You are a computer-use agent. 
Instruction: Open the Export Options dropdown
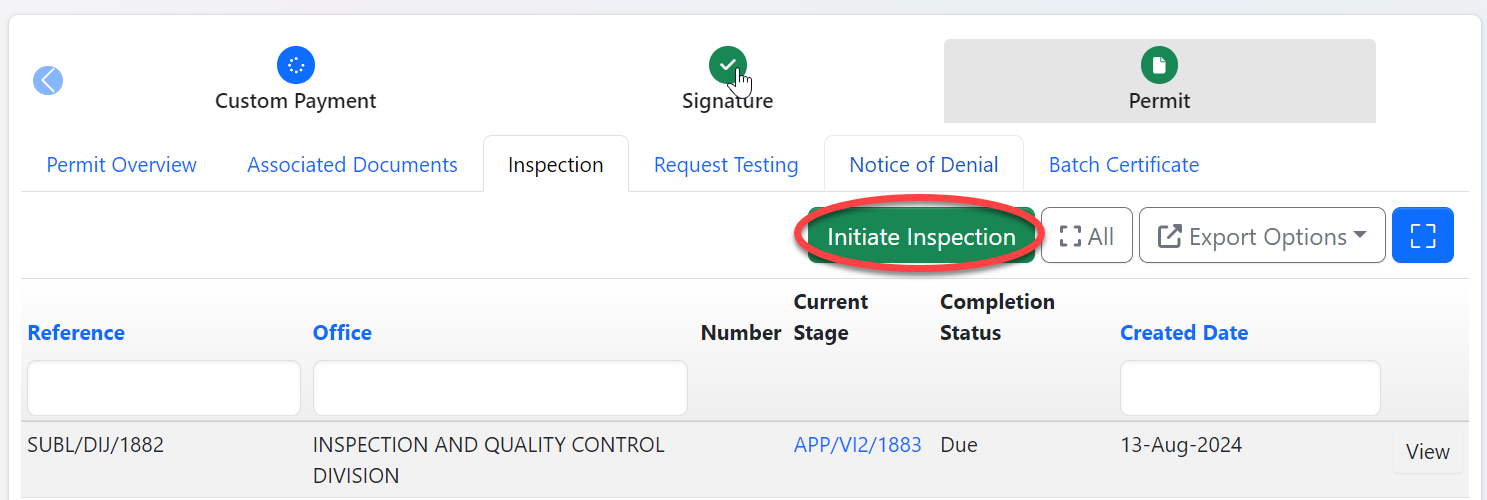[1261, 236]
